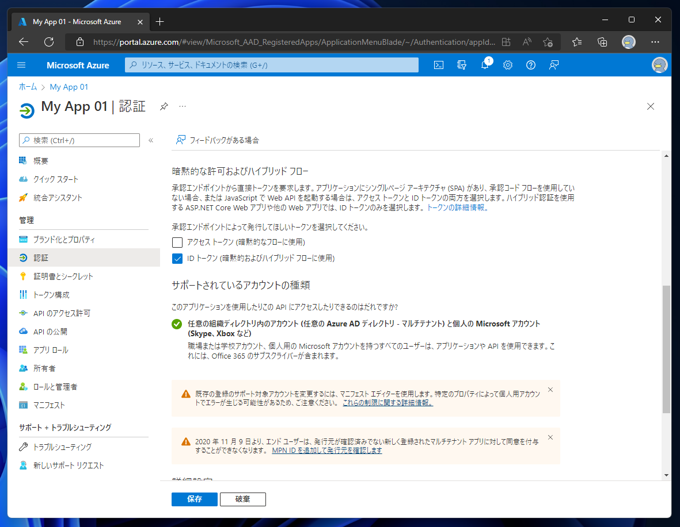Click the 保存 button
This screenshot has height=527, width=680.
point(194,499)
